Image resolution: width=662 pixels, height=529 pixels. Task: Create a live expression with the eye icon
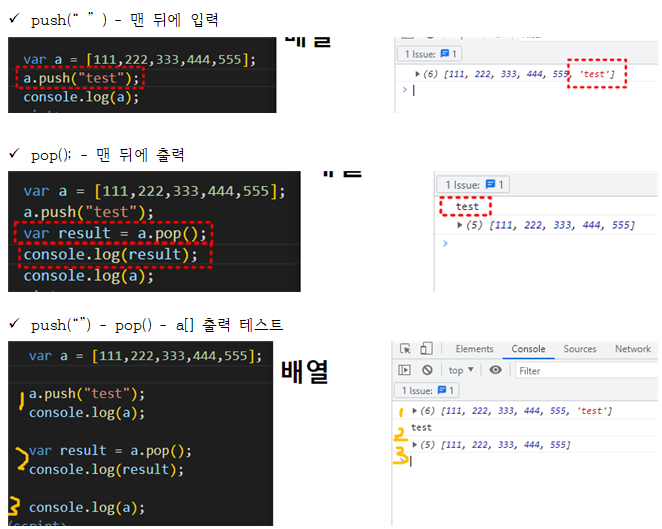495,370
